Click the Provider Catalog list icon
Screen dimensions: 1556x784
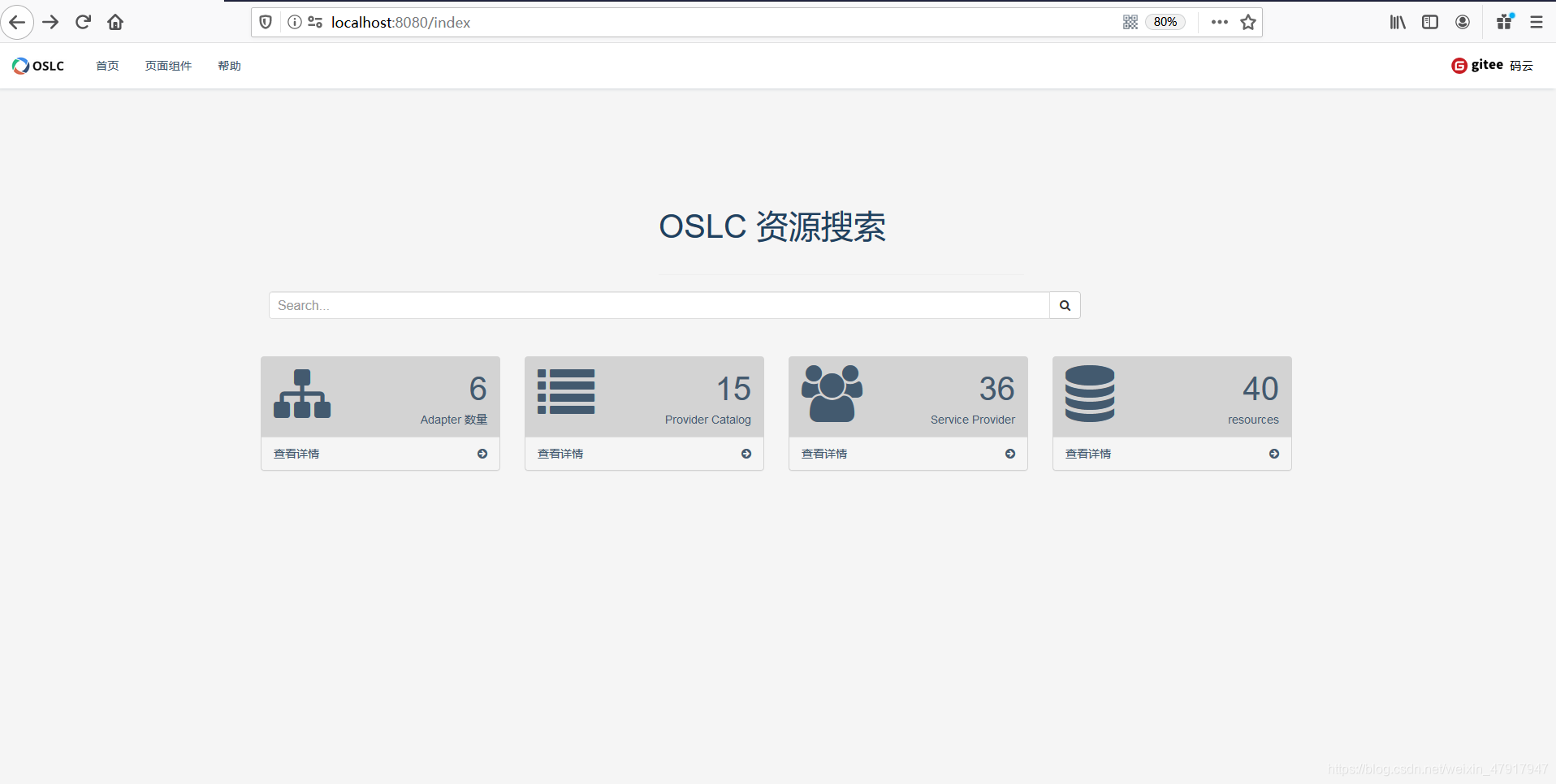pyautogui.click(x=566, y=392)
